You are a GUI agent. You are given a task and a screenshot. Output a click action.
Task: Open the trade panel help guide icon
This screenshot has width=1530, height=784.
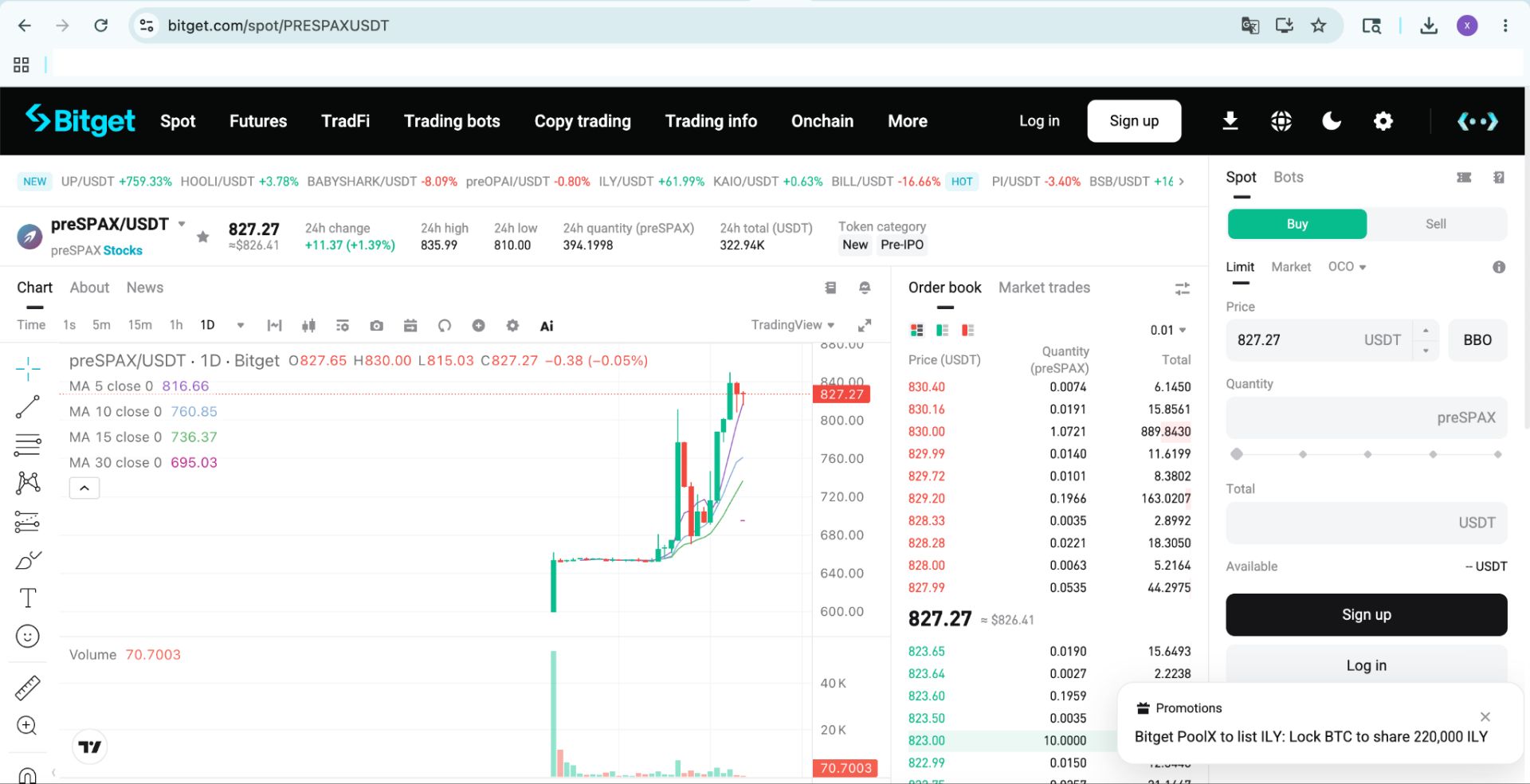(x=1499, y=178)
